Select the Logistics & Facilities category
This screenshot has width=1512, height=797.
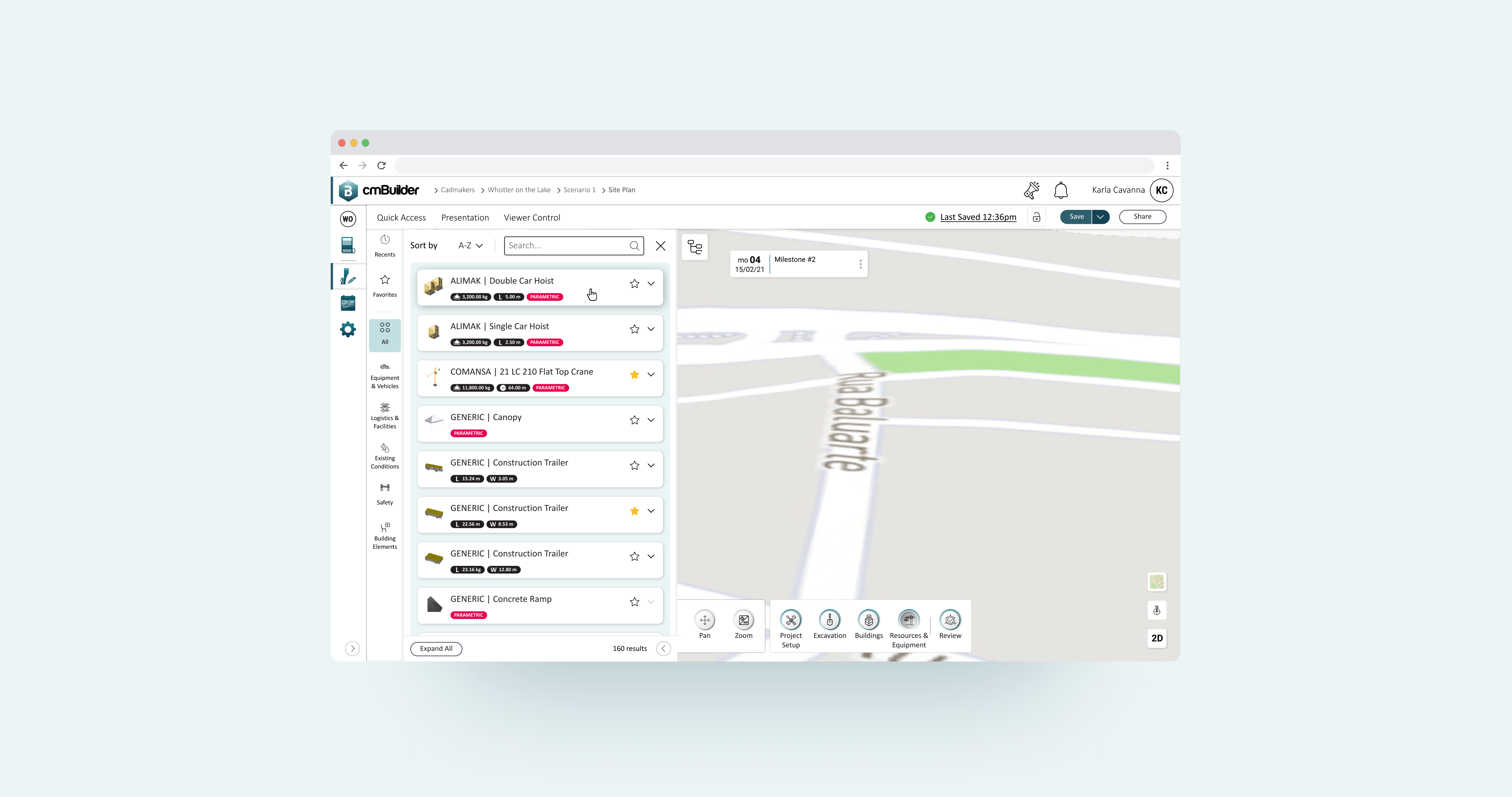click(384, 415)
